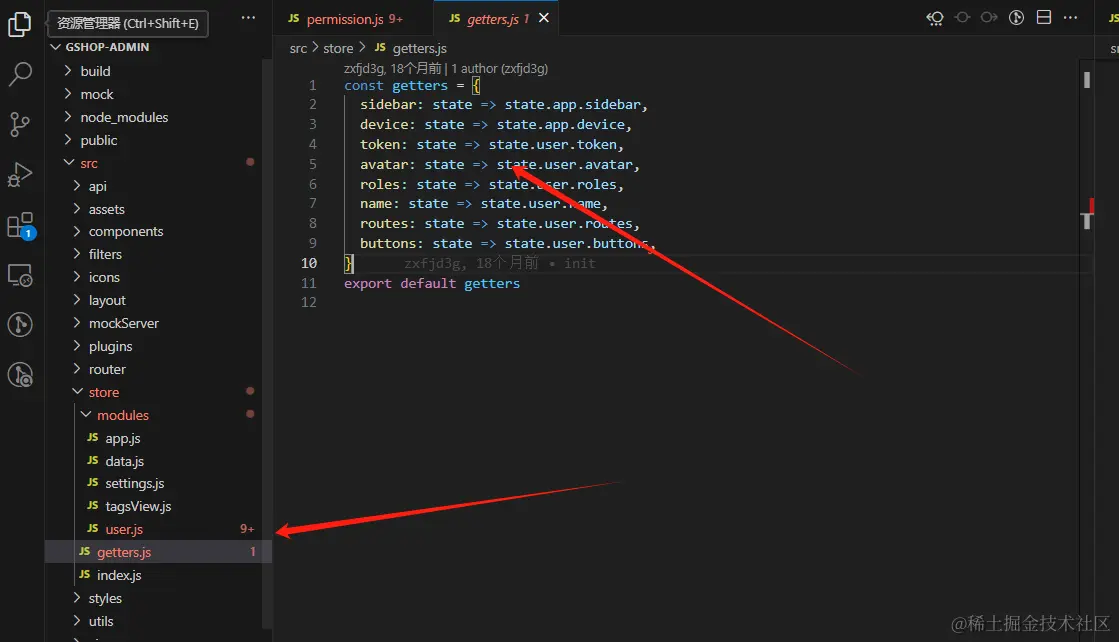
Task: Open Remote Explorer in activity bar
Action: tap(19, 275)
